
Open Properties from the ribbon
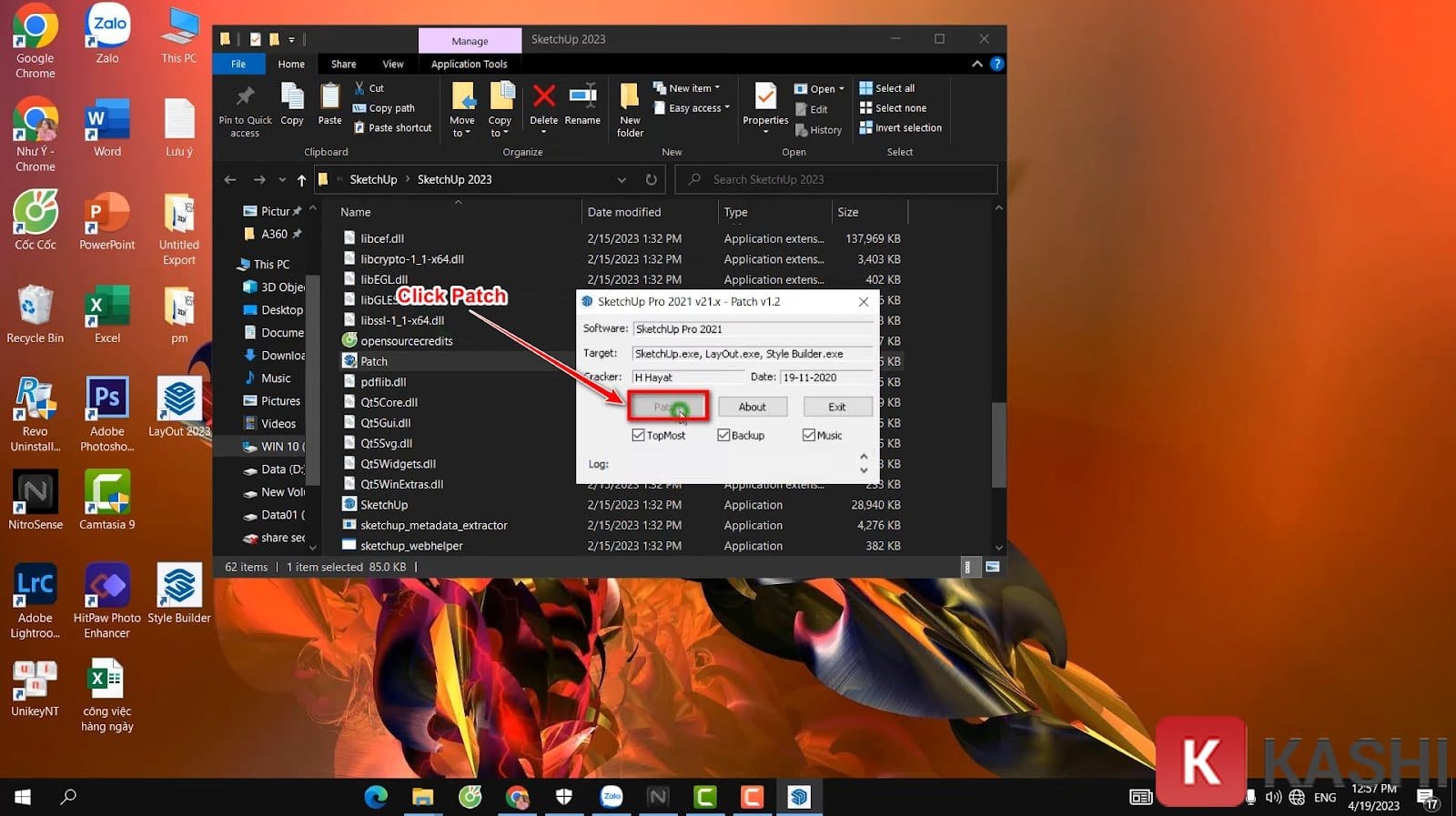point(765,98)
